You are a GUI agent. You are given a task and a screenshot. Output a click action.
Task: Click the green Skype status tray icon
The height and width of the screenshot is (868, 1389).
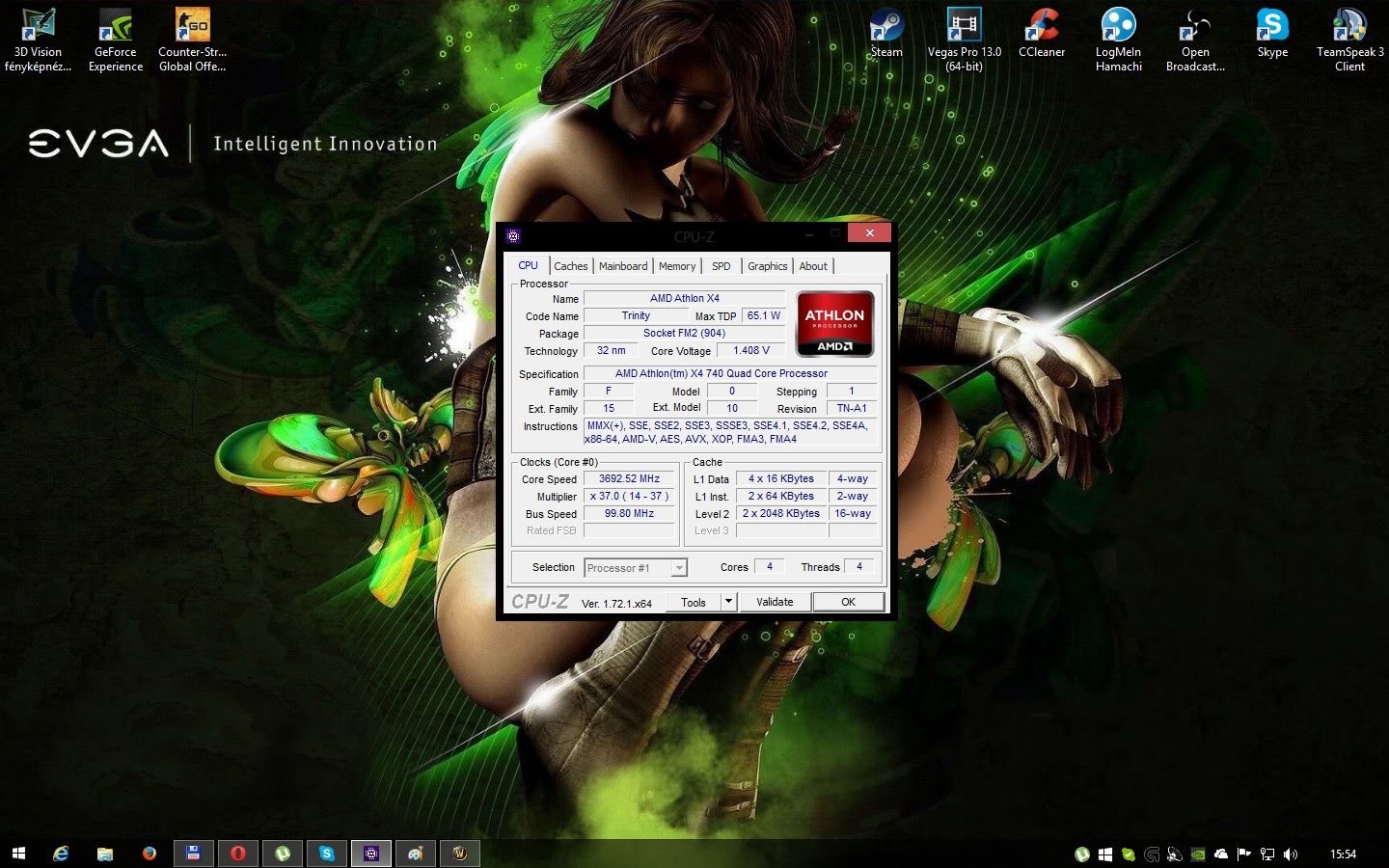click(1129, 854)
